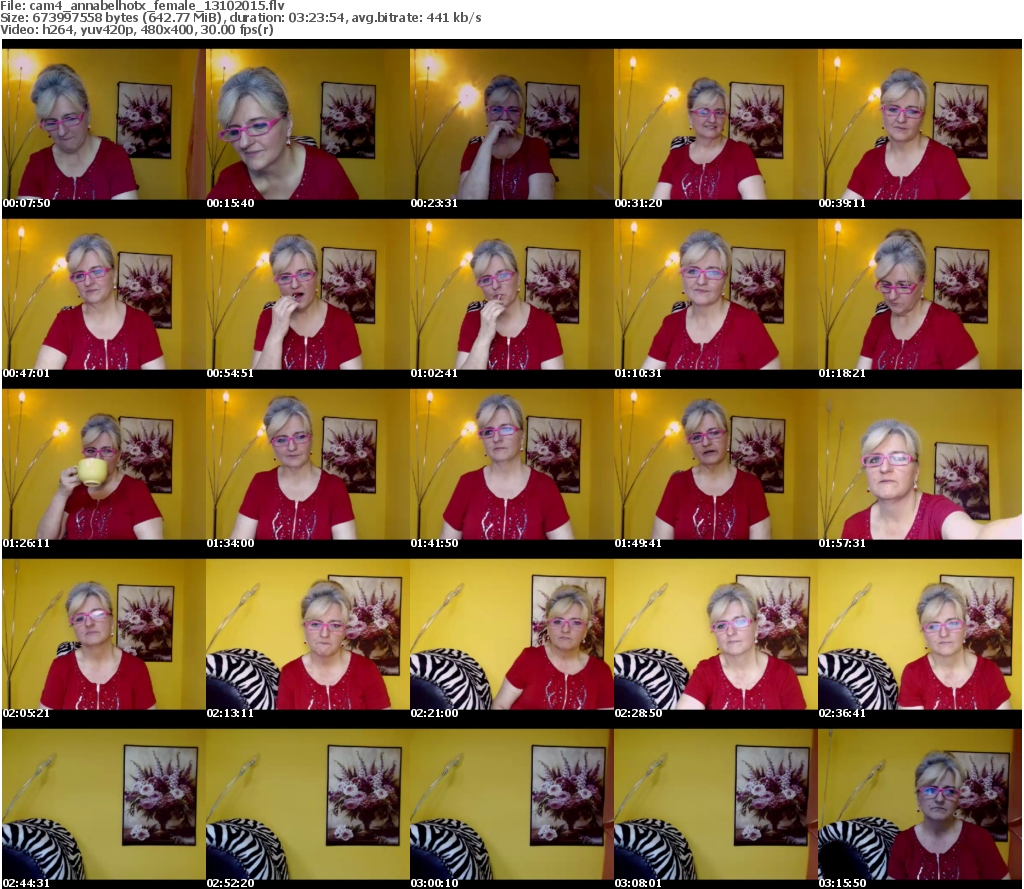The width and height of the screenshot is (1024, 889).
Task: Open the frame stamped 00:54:51
Action: coord(308,294)
